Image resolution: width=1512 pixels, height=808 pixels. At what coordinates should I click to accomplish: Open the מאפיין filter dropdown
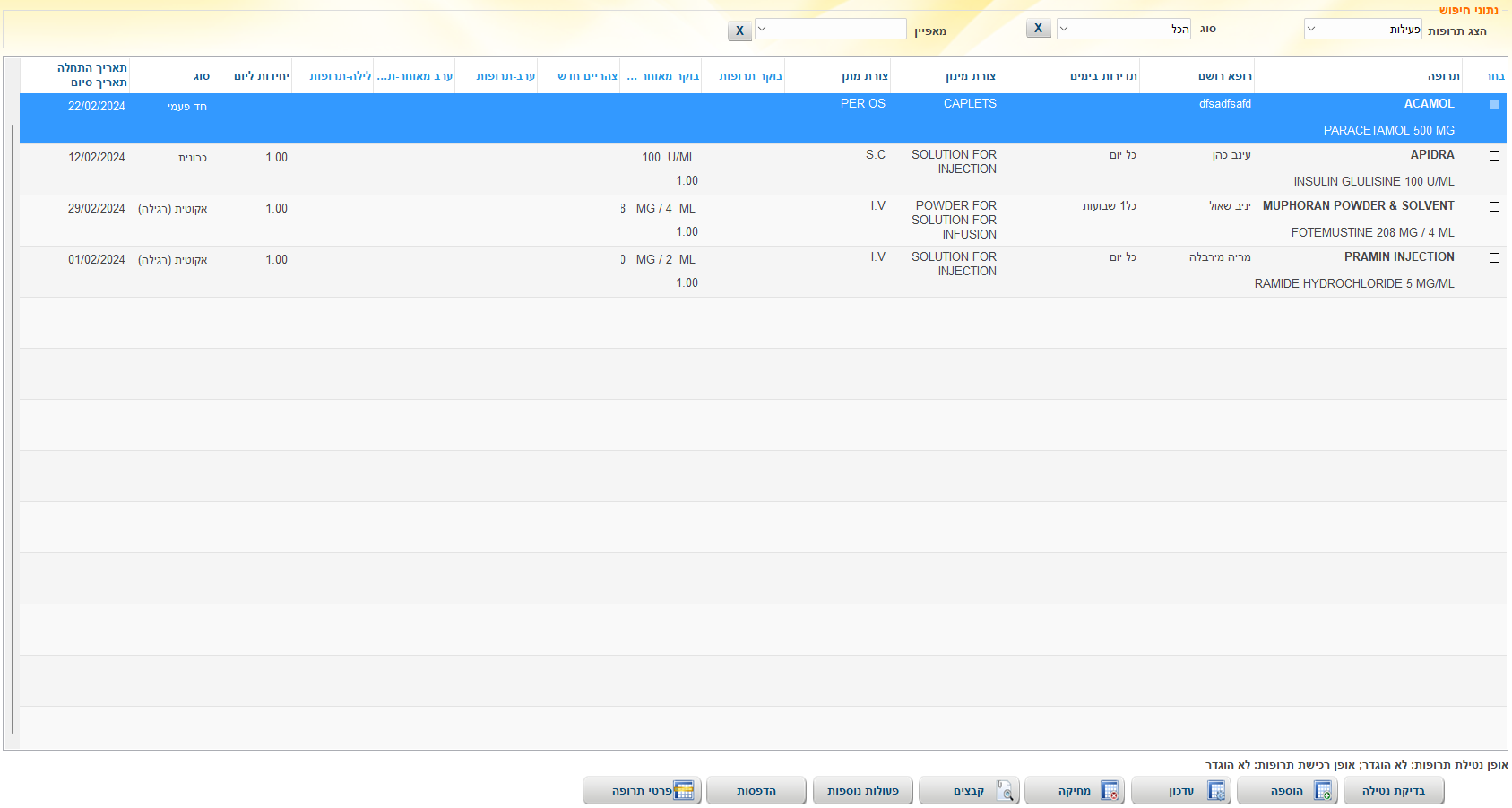pos(831,29)
